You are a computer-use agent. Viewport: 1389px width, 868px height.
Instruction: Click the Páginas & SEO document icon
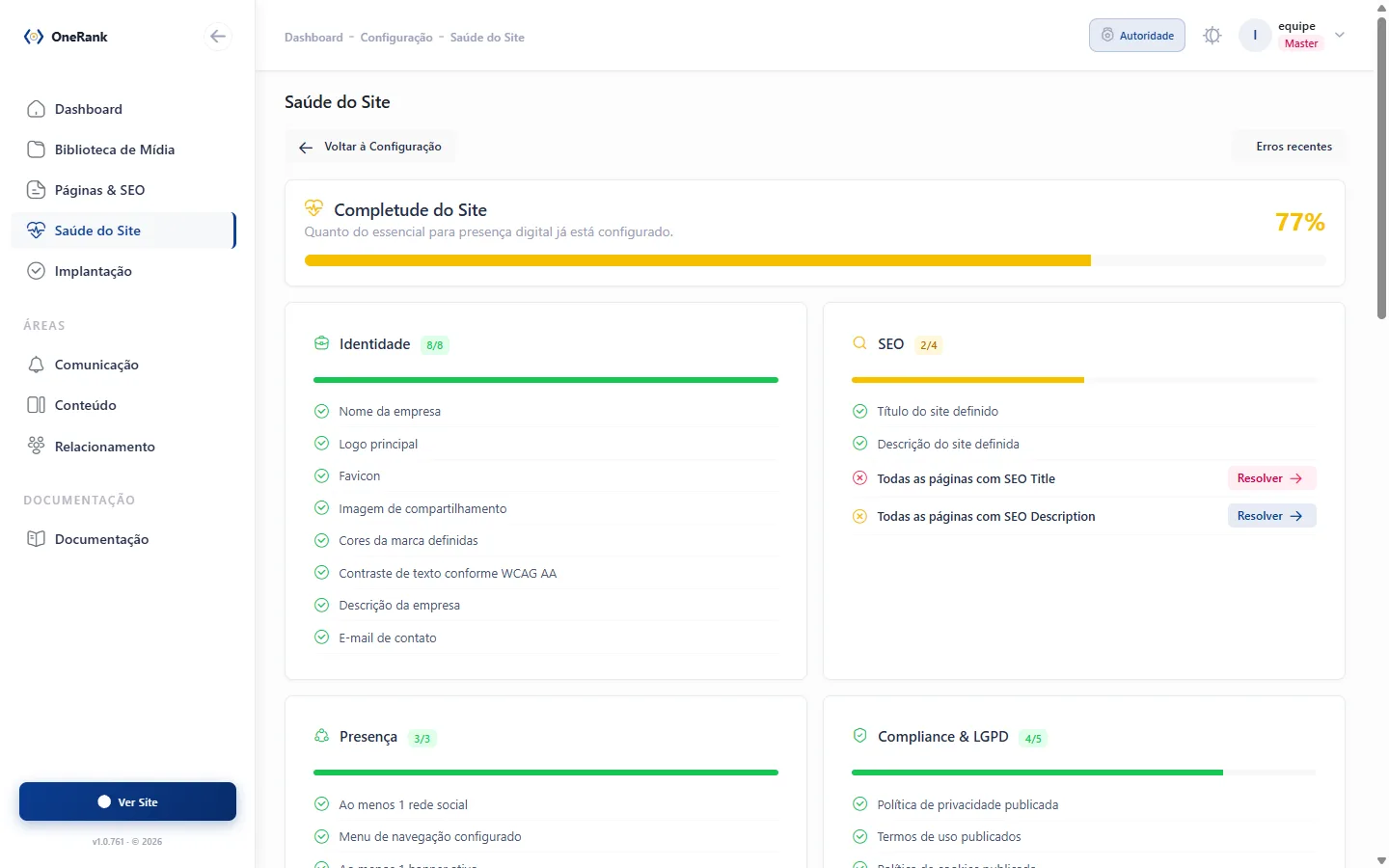[x=36, y=190]
